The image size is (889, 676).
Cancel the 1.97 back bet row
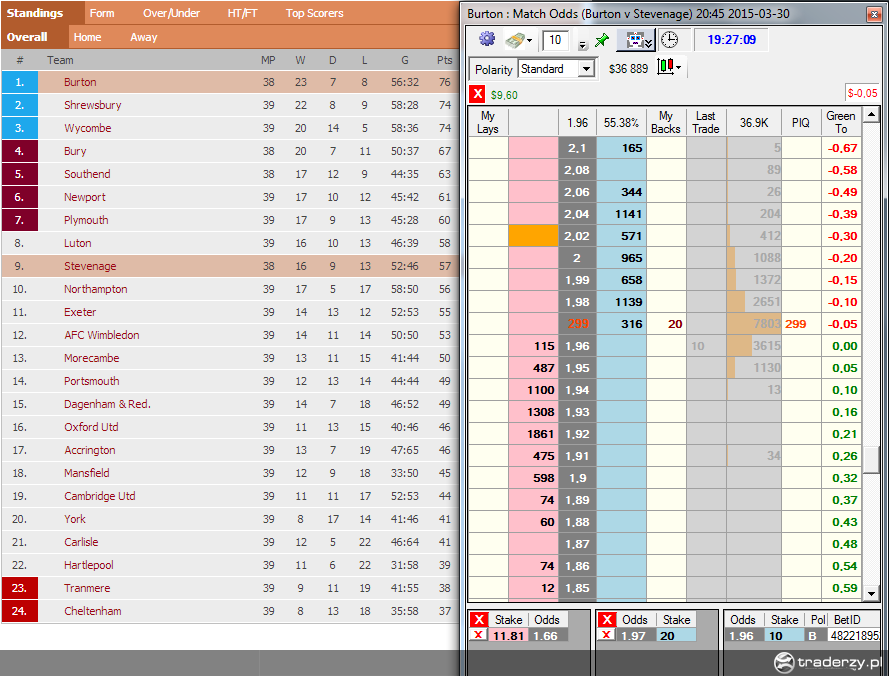[x=607, y=635]
